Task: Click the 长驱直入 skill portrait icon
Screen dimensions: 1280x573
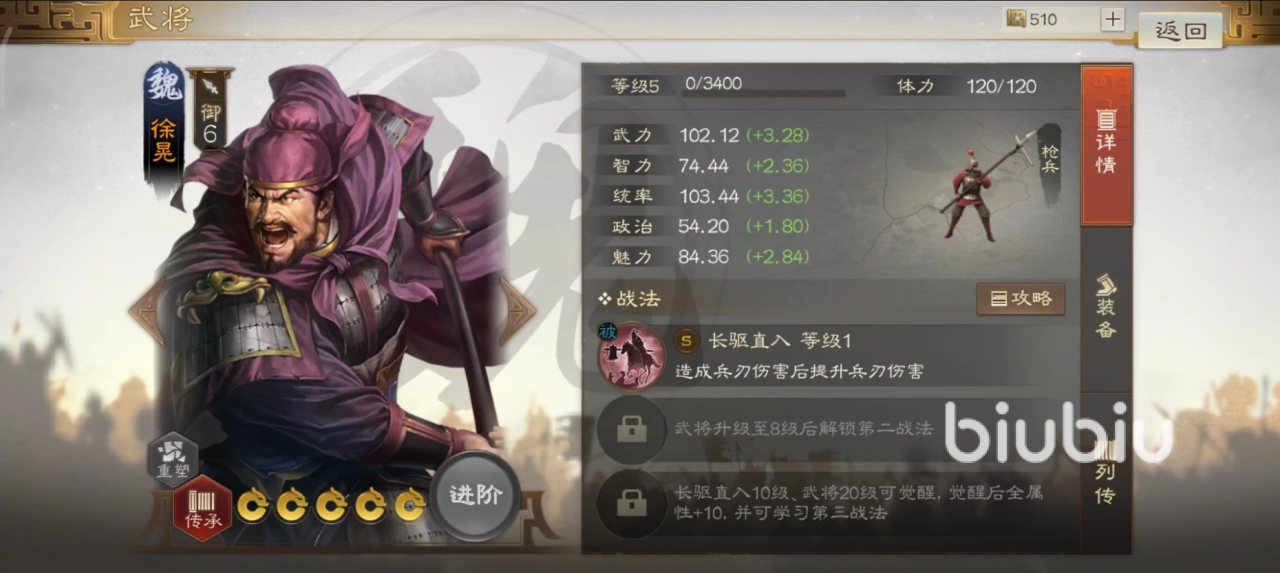Action: (x=631, y=354)
